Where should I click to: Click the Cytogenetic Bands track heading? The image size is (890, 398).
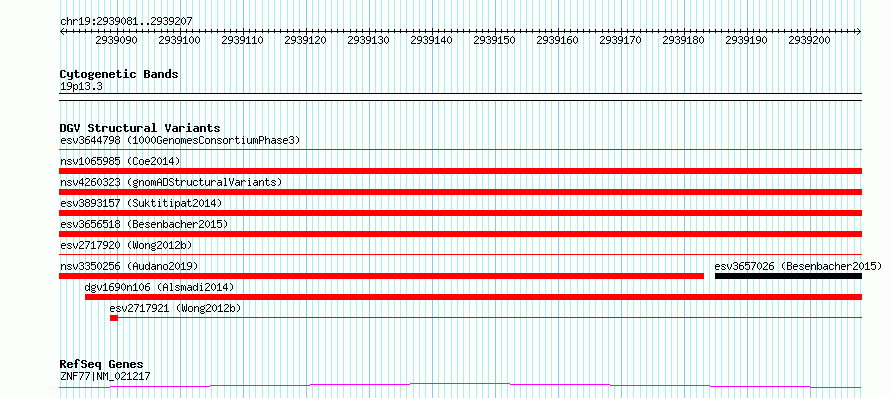click(x=119, y=74)
